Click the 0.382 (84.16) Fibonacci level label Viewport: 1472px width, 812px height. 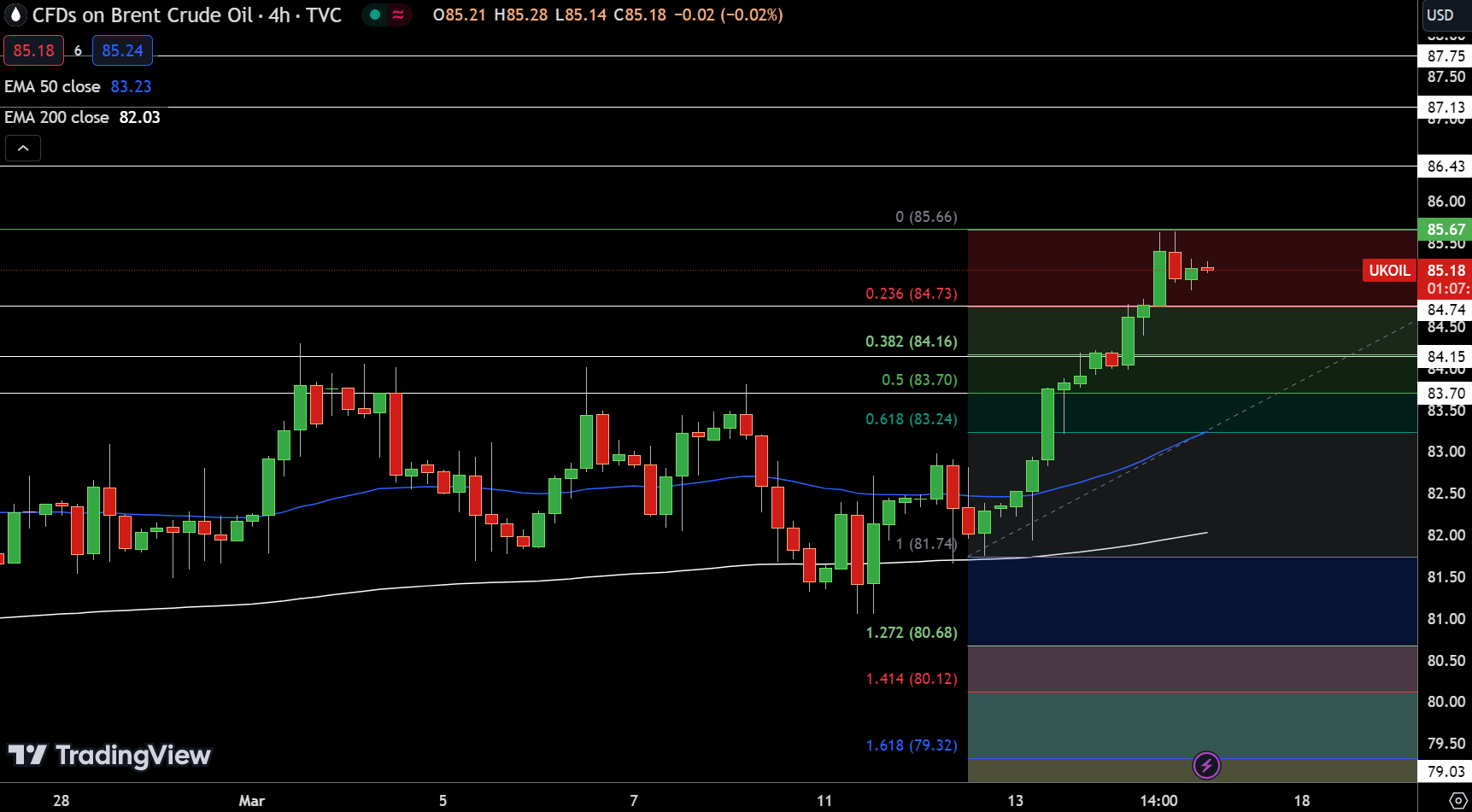[x=912, y=342]
